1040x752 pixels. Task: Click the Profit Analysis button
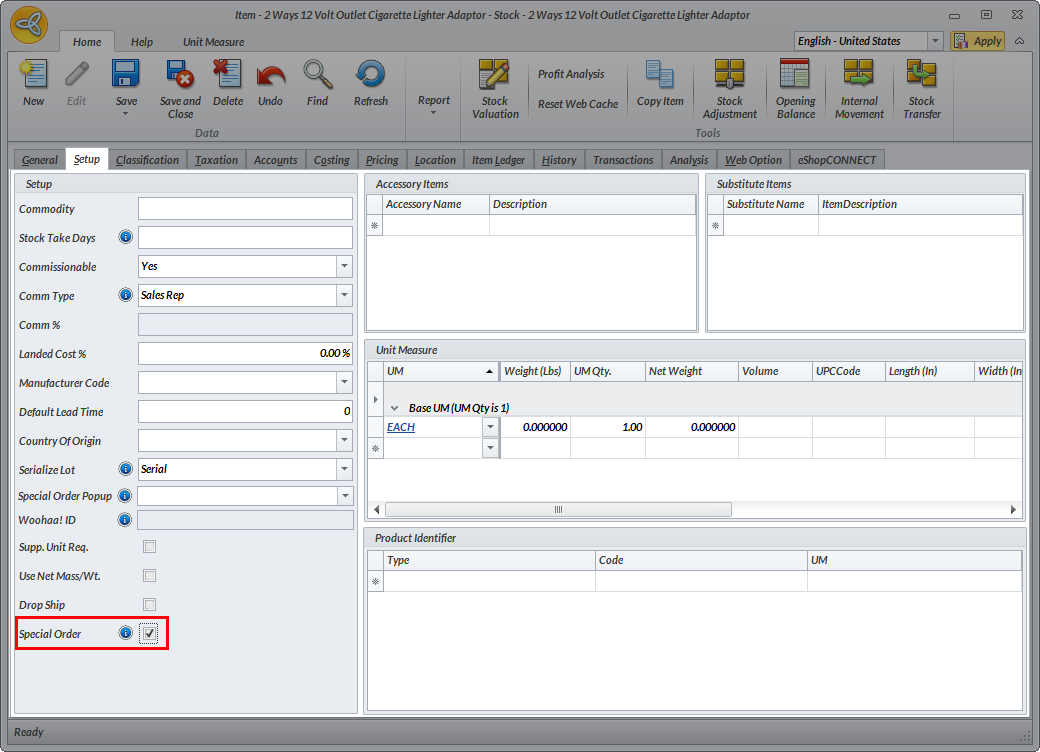pyautogui.click(x=571, y=74)
